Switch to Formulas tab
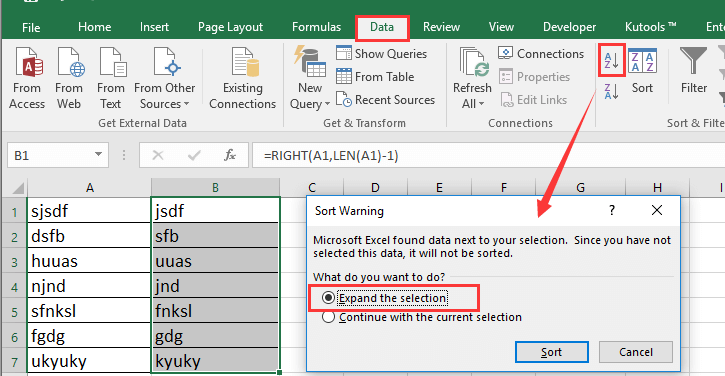Viewport: 725px width, 376px height. coord(316,27)
